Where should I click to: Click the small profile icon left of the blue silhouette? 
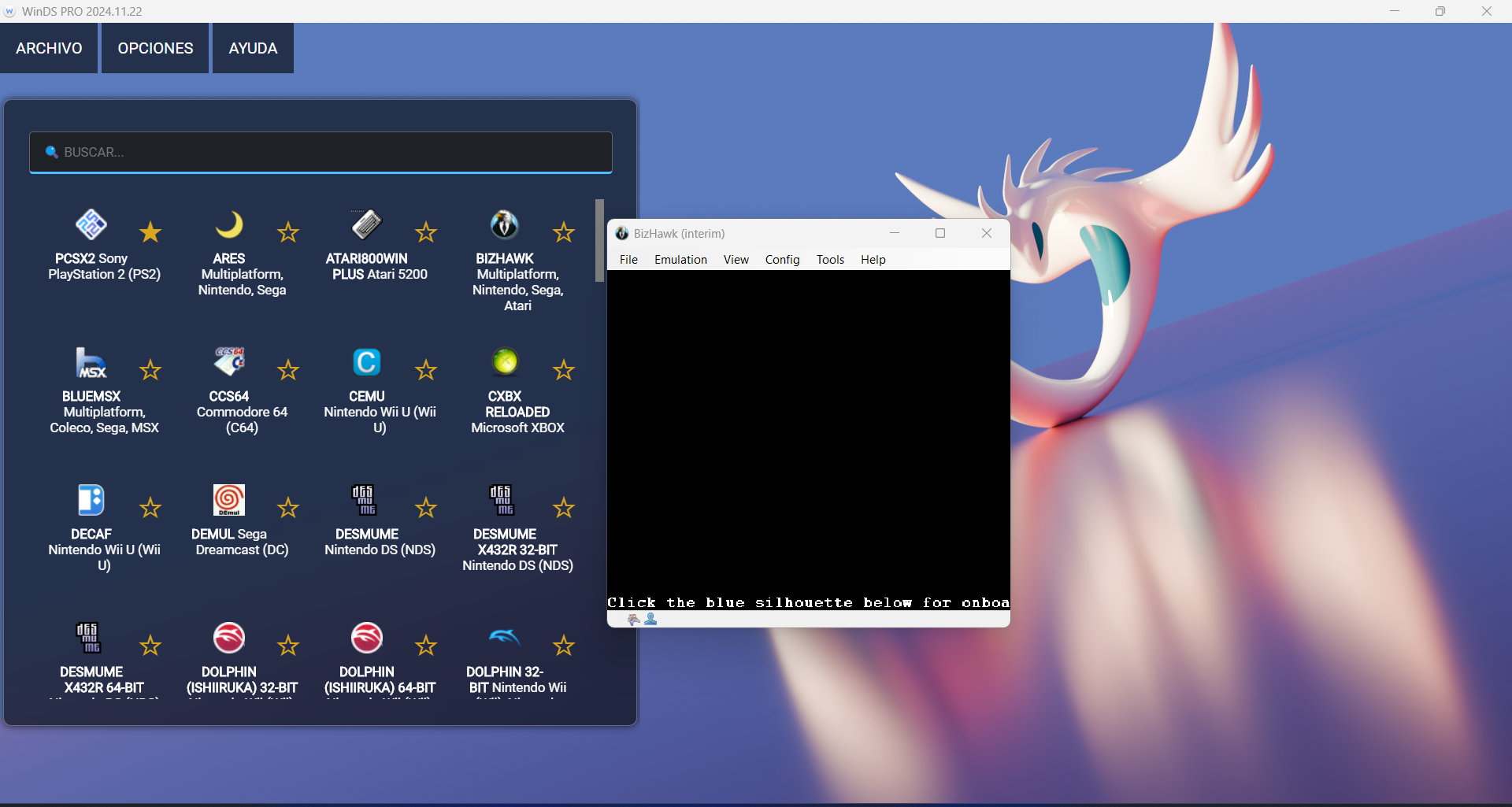point(634,620)
